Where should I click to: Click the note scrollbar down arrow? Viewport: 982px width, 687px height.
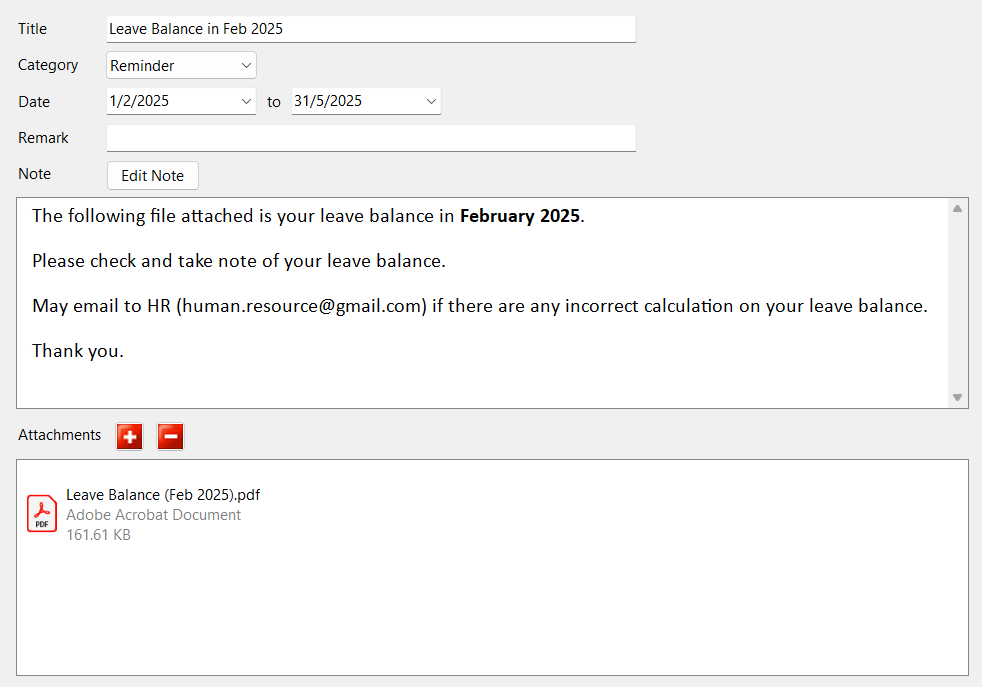pos(957,397)
